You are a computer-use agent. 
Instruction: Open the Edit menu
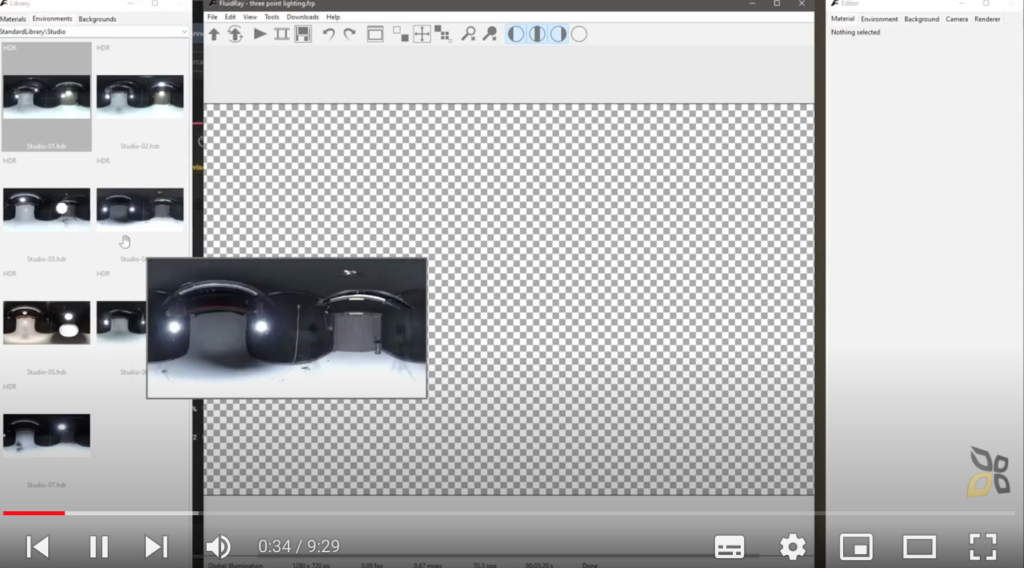pyautogui.click(x=231, y=17)
